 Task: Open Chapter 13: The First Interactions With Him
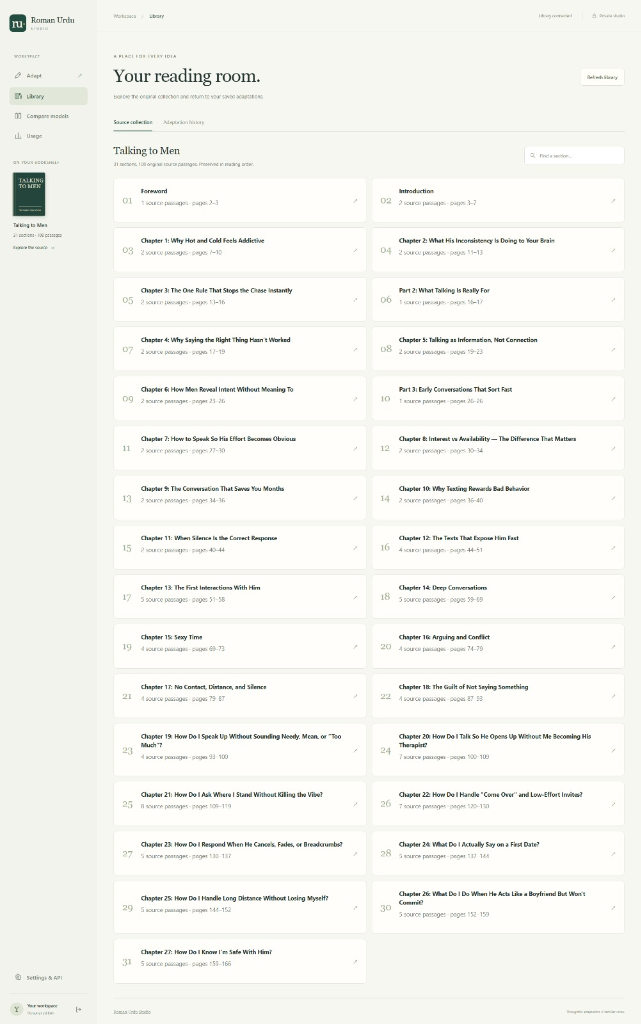(x=240, y=597)
